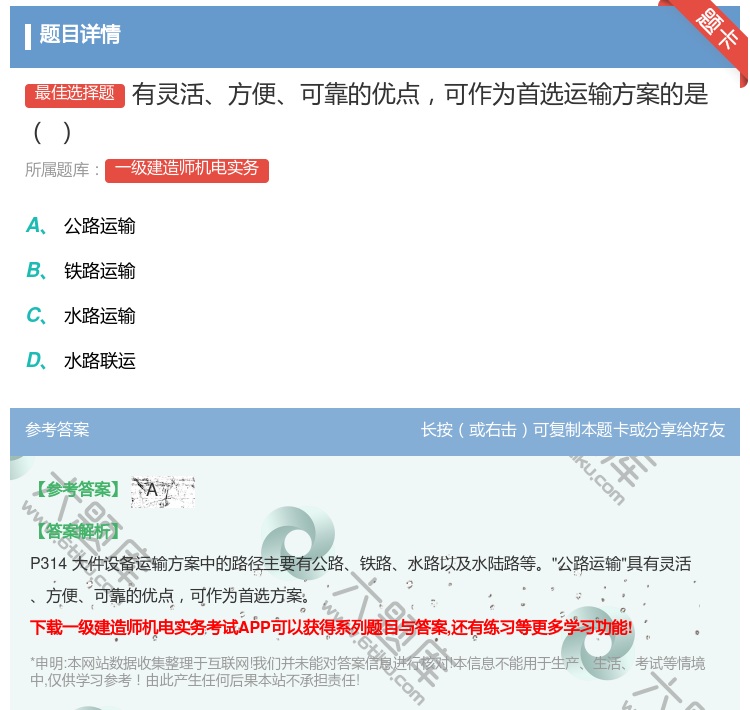
Task: Click the 【参考答案】 green label
Action: tap(78, 489)
